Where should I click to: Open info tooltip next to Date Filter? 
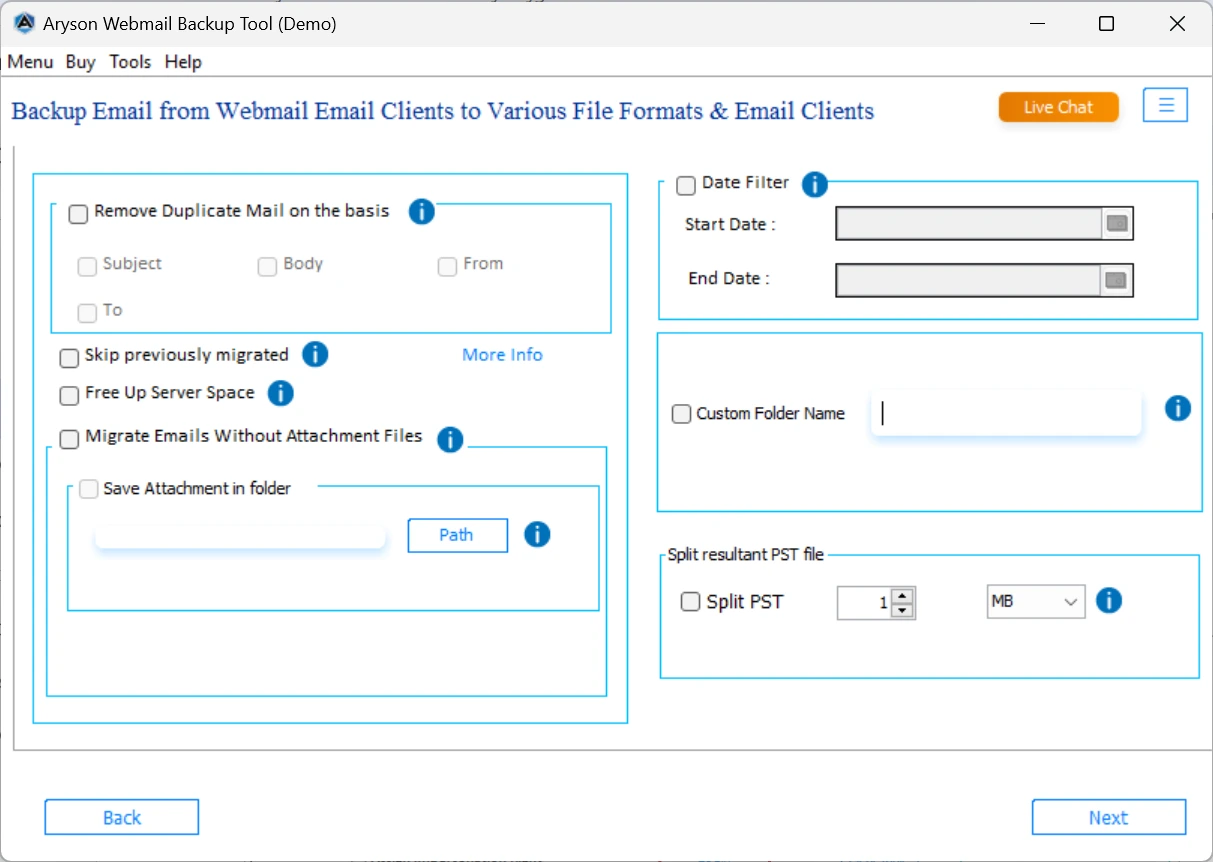pos(814,185)
